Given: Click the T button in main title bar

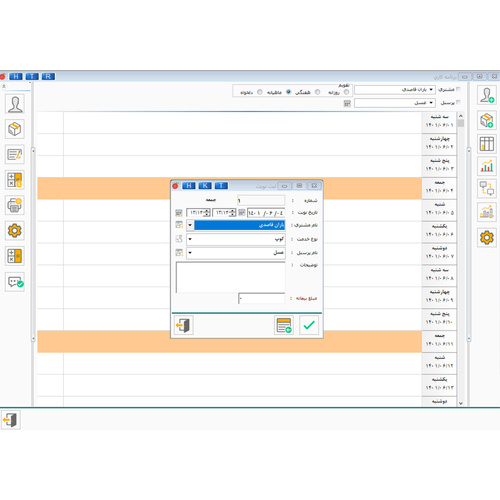Looking at the screenshot, I should tap(32, 77).
